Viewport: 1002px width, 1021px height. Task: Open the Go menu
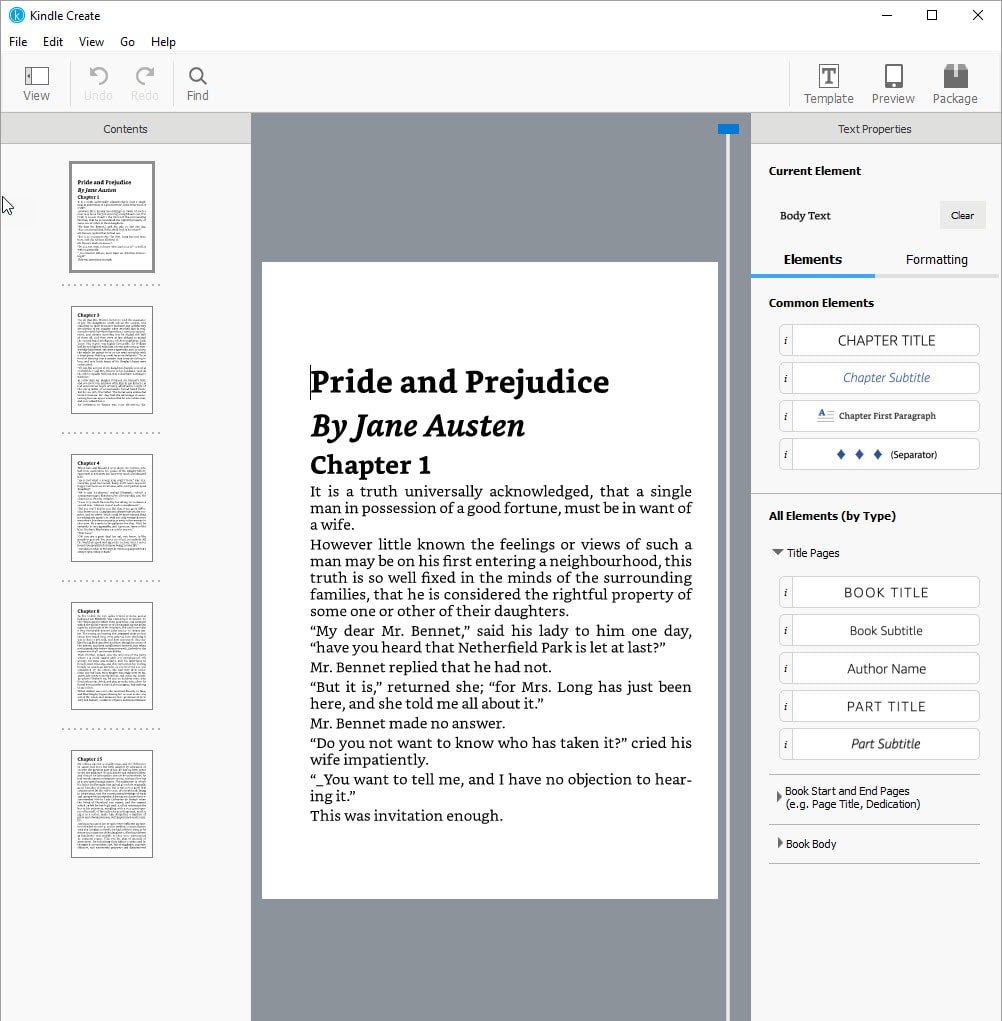coord(128,42)
